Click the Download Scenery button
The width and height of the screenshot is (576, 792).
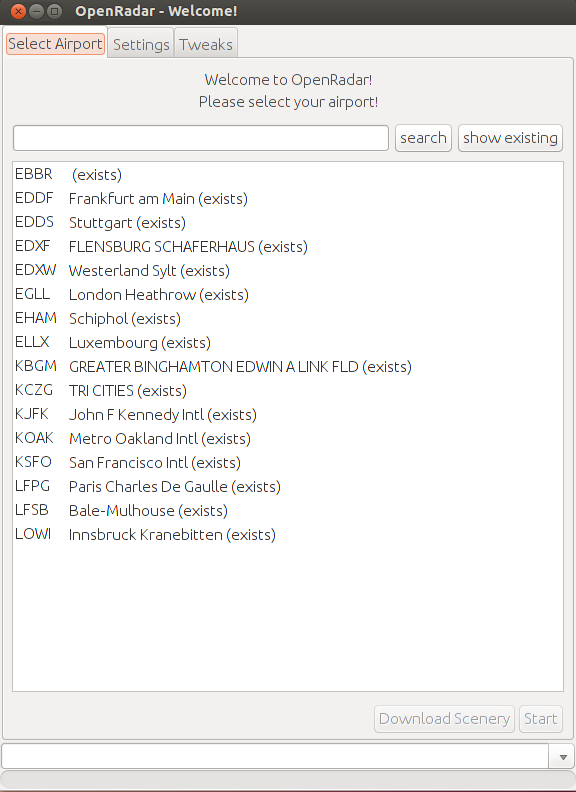click(444, 719)
